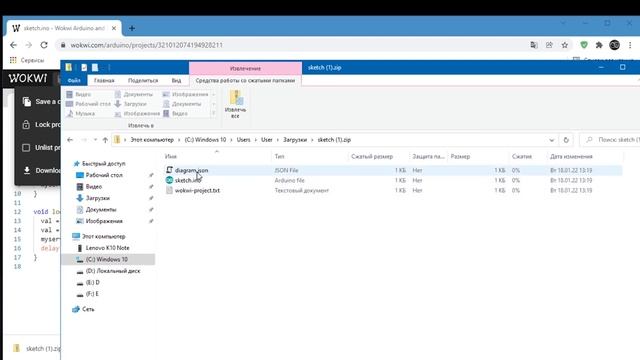Open Chrome three-dot menu
The width and height of the screenshot is (640, 360).
630,45
